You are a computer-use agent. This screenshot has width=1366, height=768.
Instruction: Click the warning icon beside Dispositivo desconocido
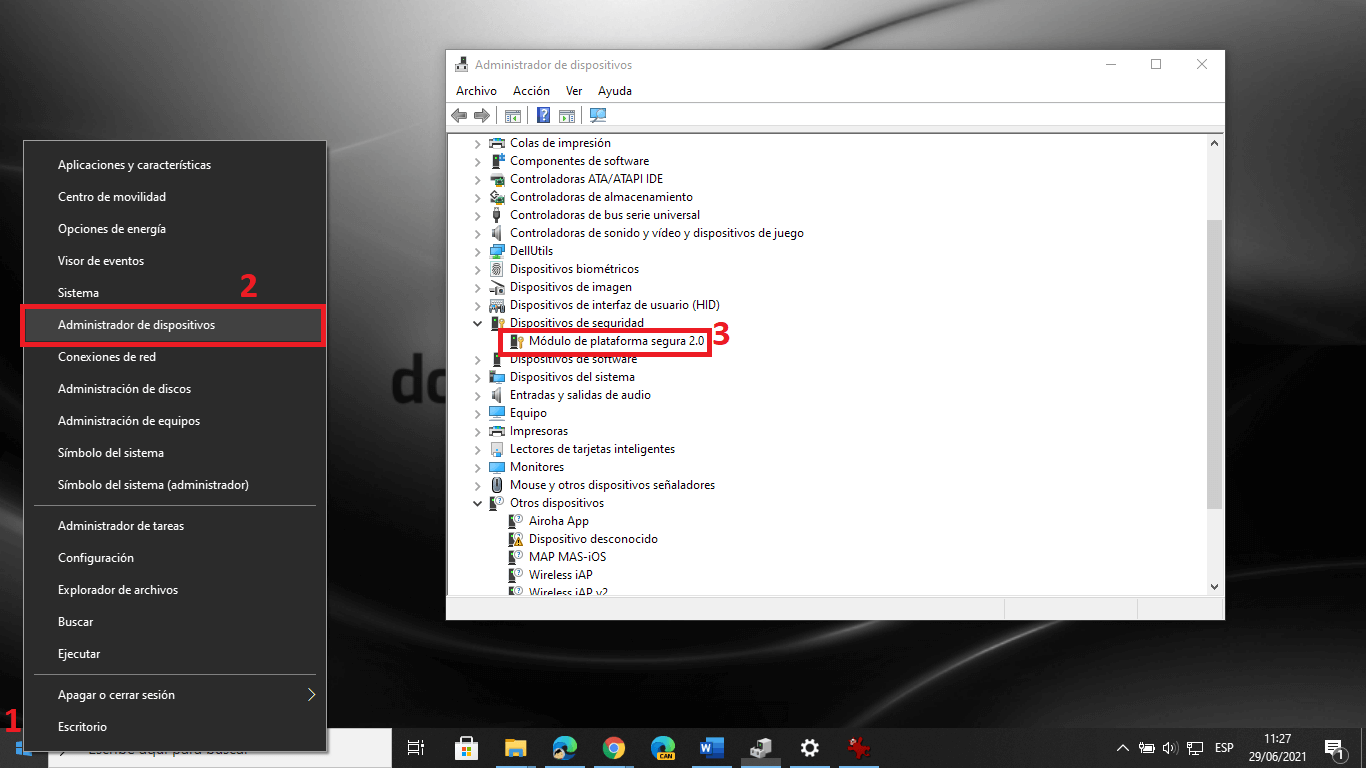[x=517, y=539]
